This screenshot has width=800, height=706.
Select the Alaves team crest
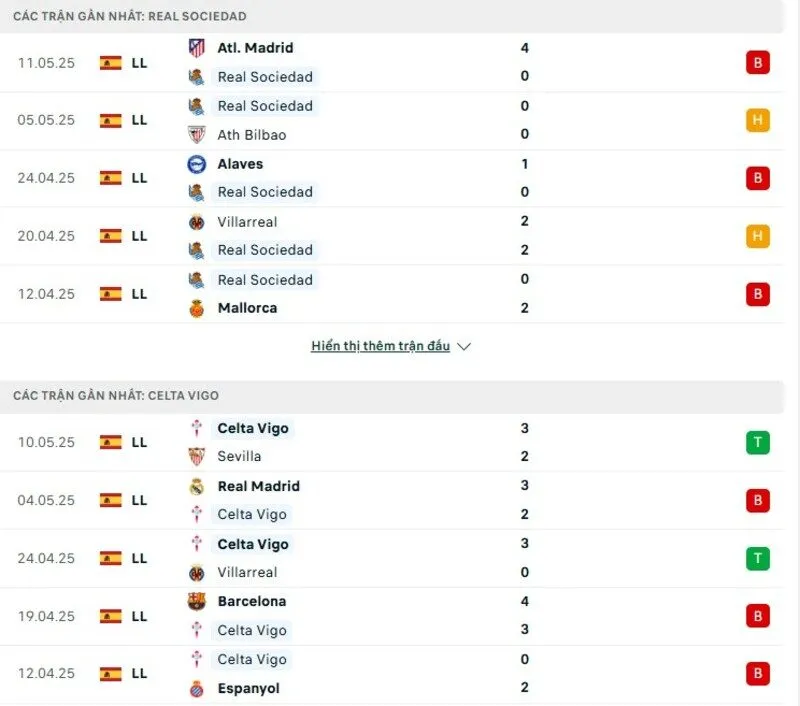(x=195, y=163)
